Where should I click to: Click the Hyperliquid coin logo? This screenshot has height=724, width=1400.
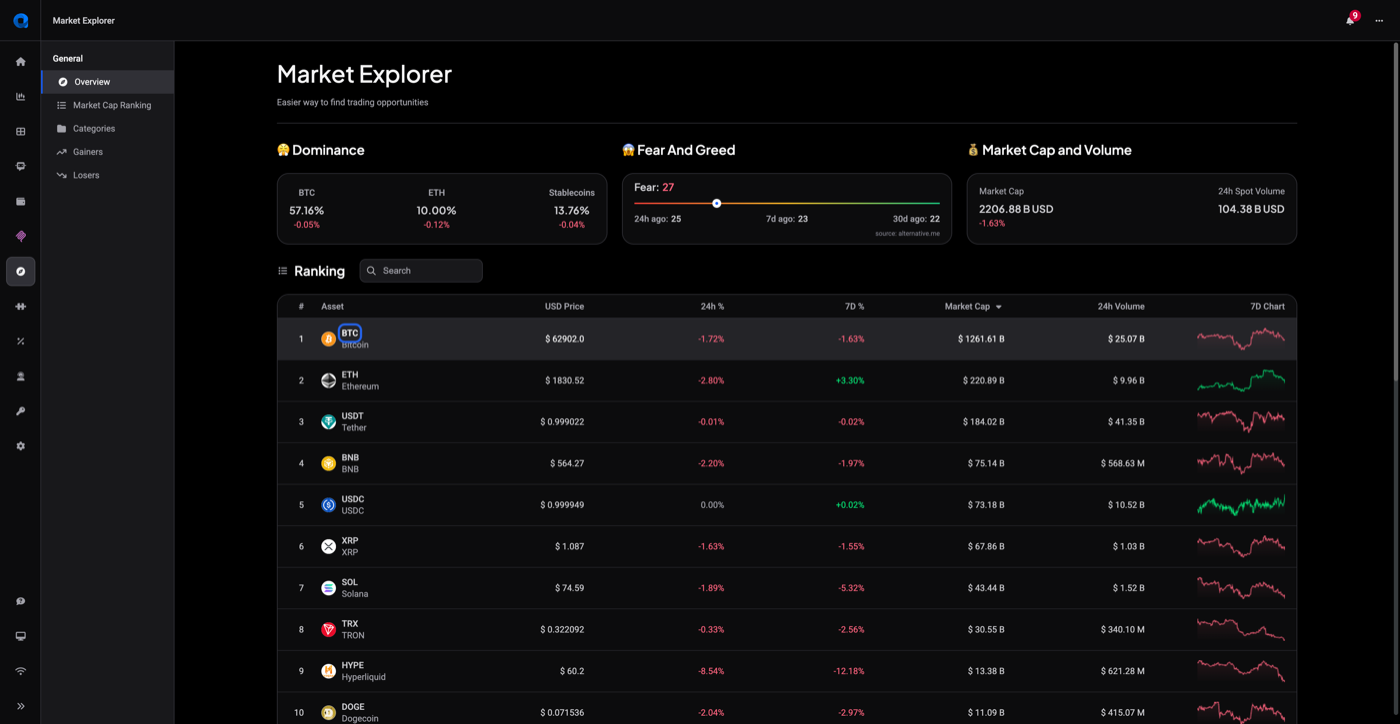point(328,671)
